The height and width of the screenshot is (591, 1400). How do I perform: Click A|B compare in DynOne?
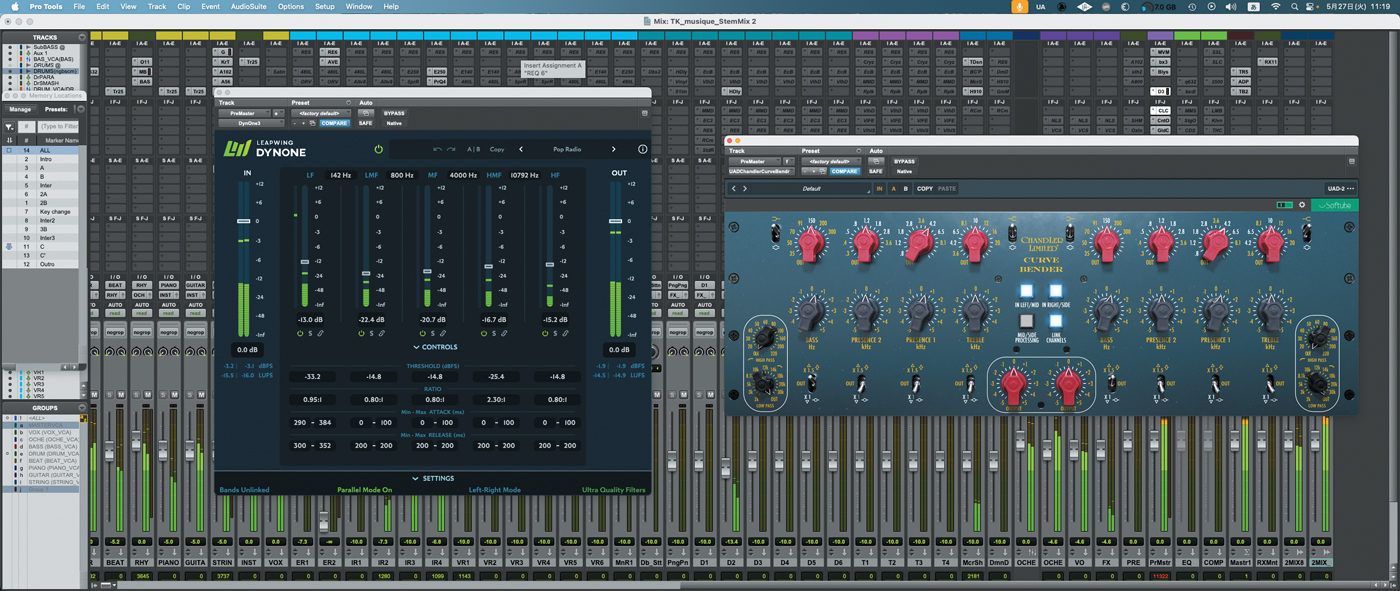click(473, 149)
